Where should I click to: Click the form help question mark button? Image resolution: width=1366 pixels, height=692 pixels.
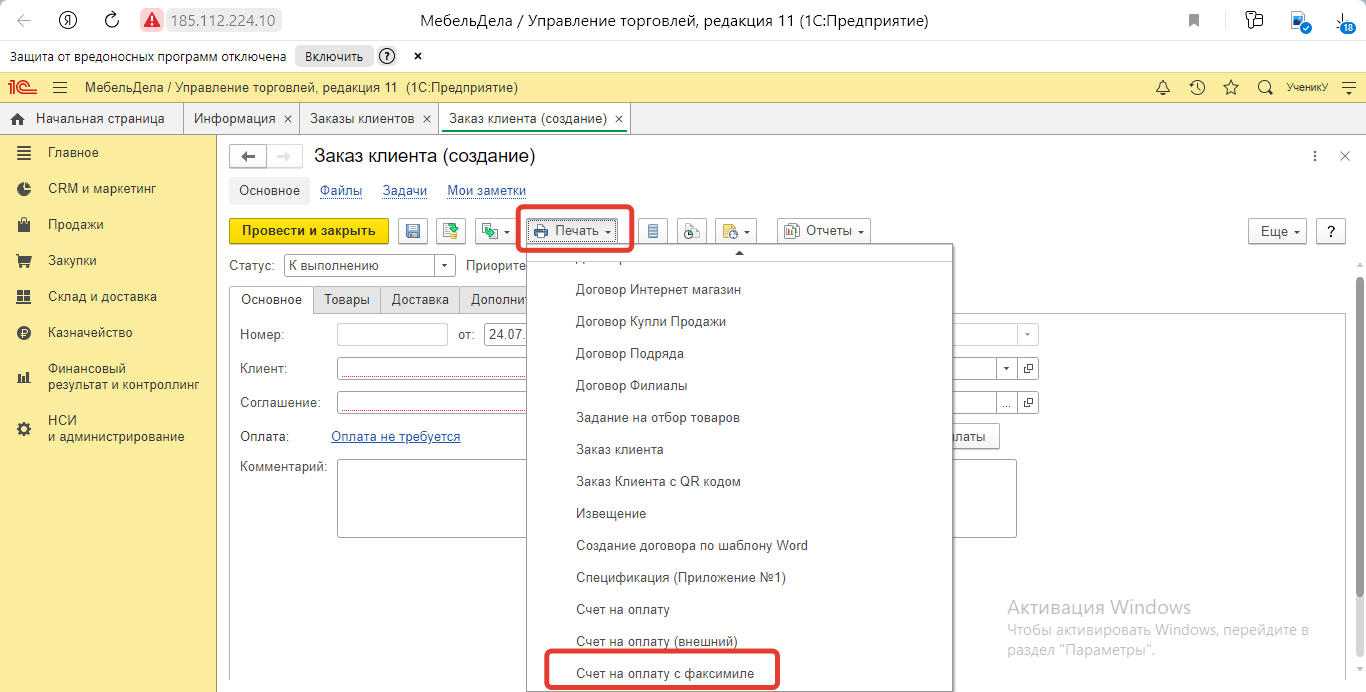(x=1330, y=231)
